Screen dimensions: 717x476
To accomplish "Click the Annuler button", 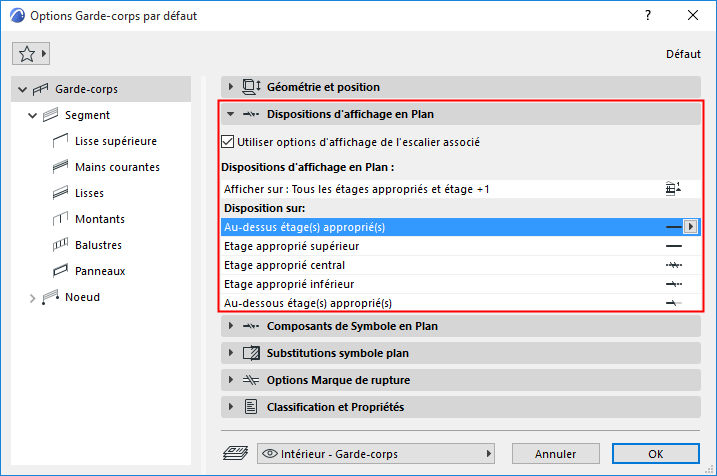I will [x=555, y=453].
